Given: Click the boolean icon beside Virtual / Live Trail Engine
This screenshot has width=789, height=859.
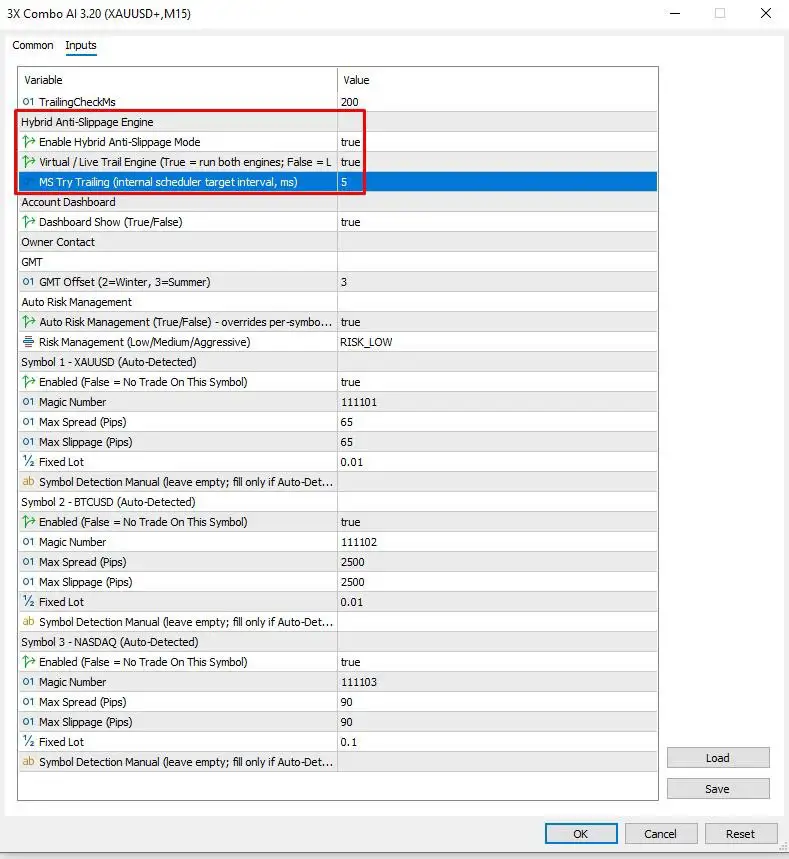Looking at the screenshot, I should [28, 162].
